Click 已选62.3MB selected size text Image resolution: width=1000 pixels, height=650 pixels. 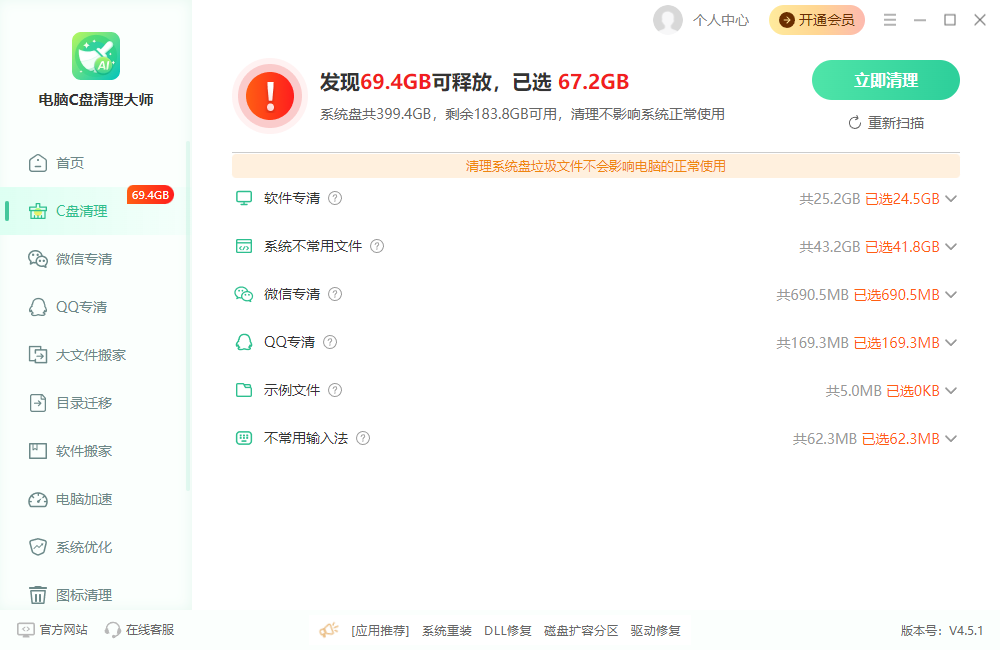(901, 439)
